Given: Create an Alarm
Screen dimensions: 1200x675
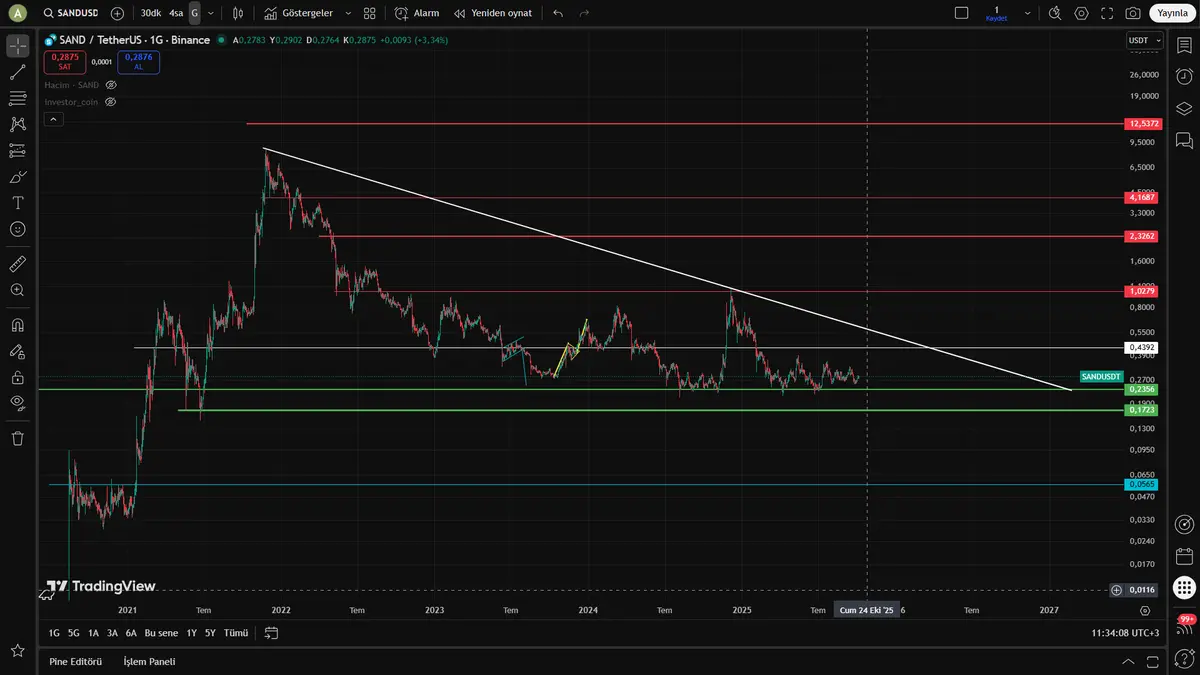Looking at the screenshot, I should point(417,13).
